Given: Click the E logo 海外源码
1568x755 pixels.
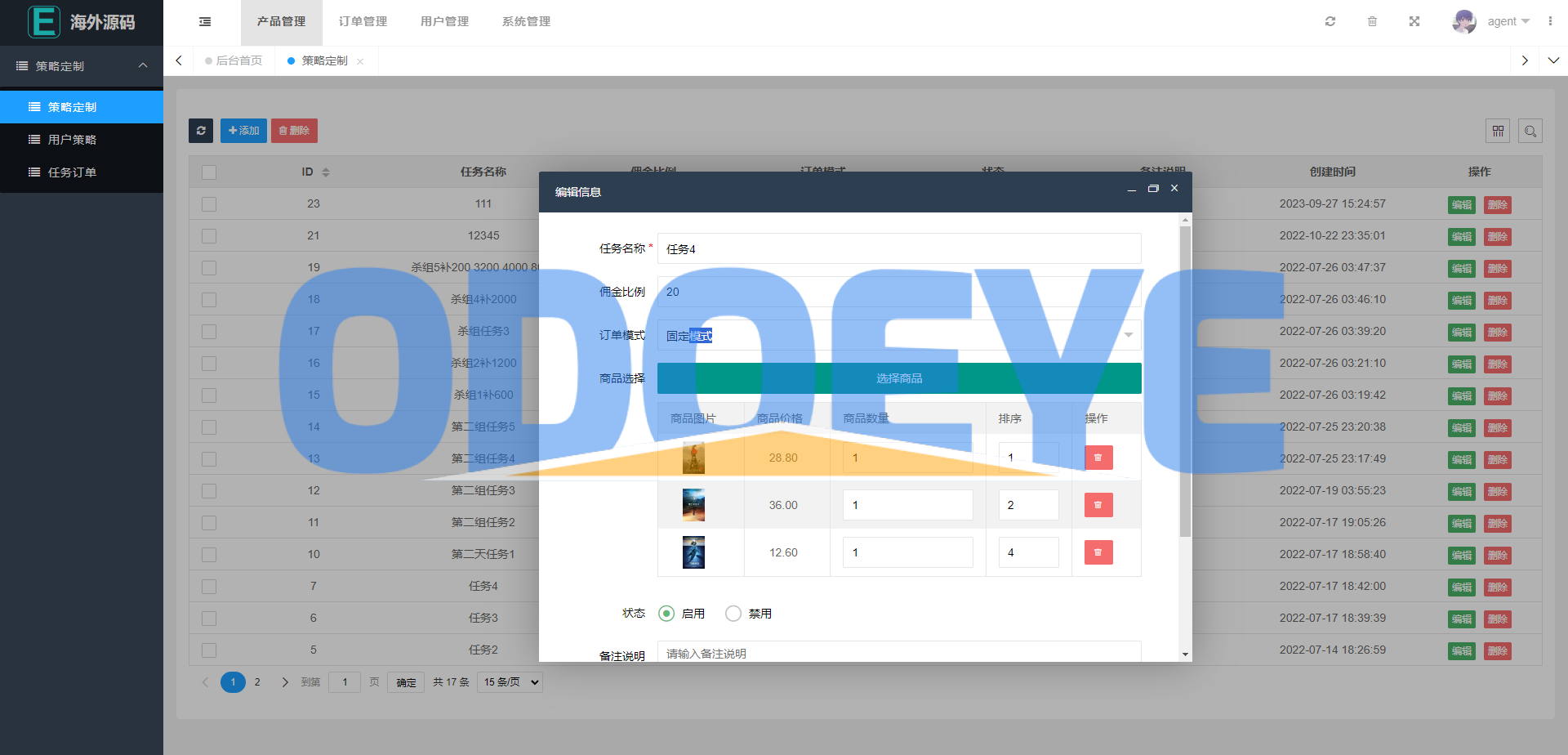Looking at the screenshot, I should click(x=82, y=22).
